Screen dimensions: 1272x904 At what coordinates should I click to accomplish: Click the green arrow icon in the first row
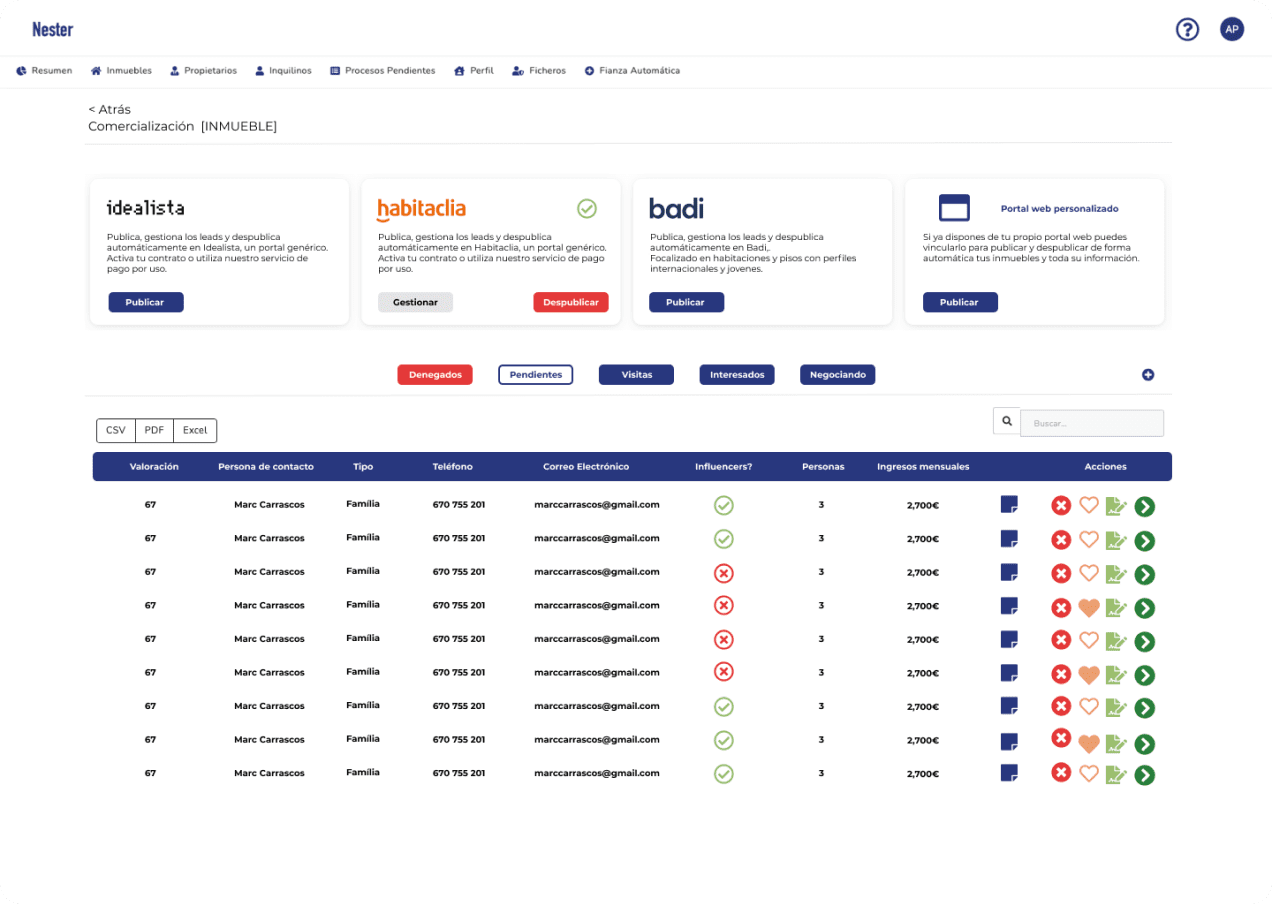click(x=1145, y=507)
